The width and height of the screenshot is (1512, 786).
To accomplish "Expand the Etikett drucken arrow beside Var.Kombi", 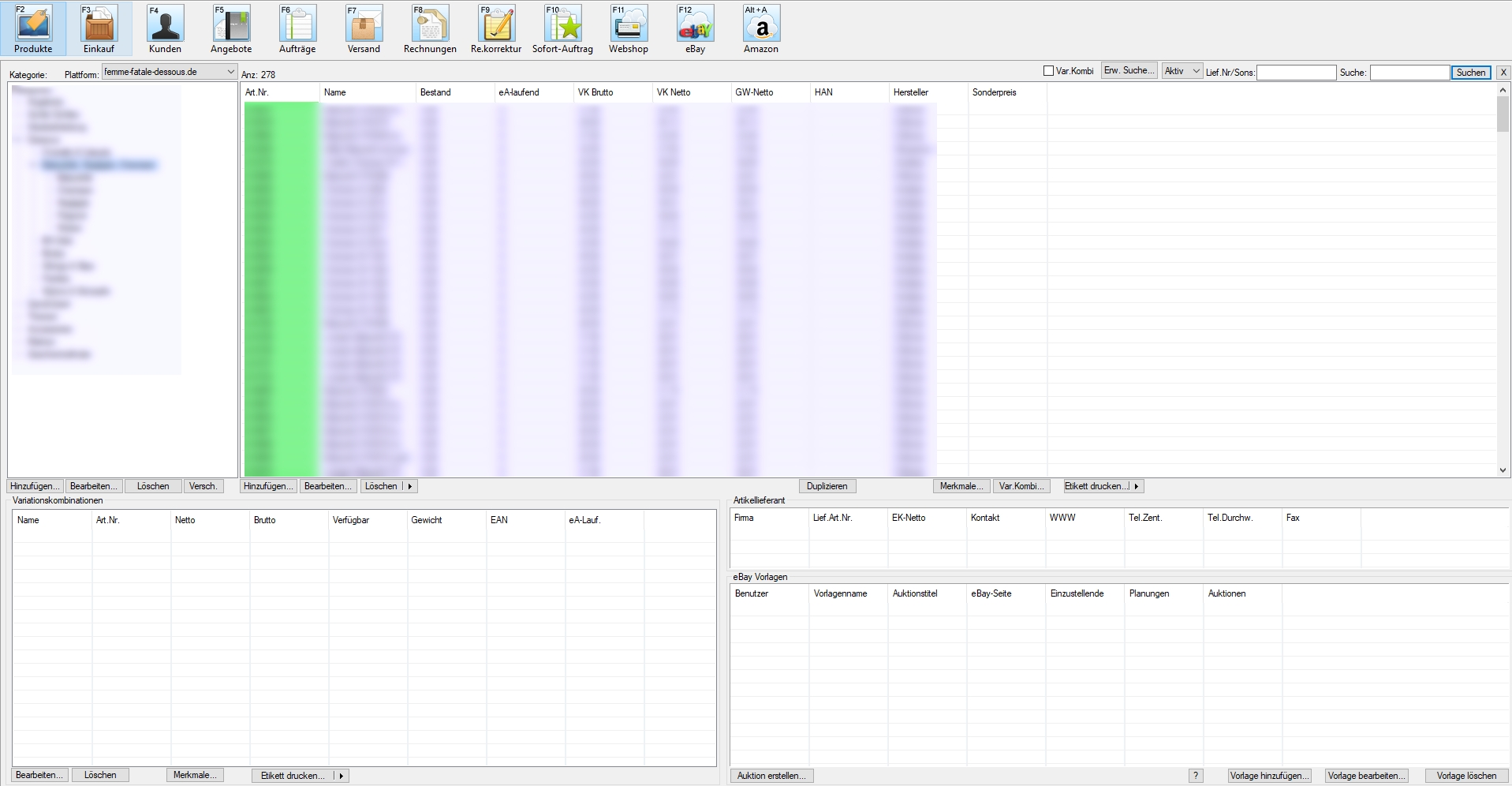I will pos(1137,486).
